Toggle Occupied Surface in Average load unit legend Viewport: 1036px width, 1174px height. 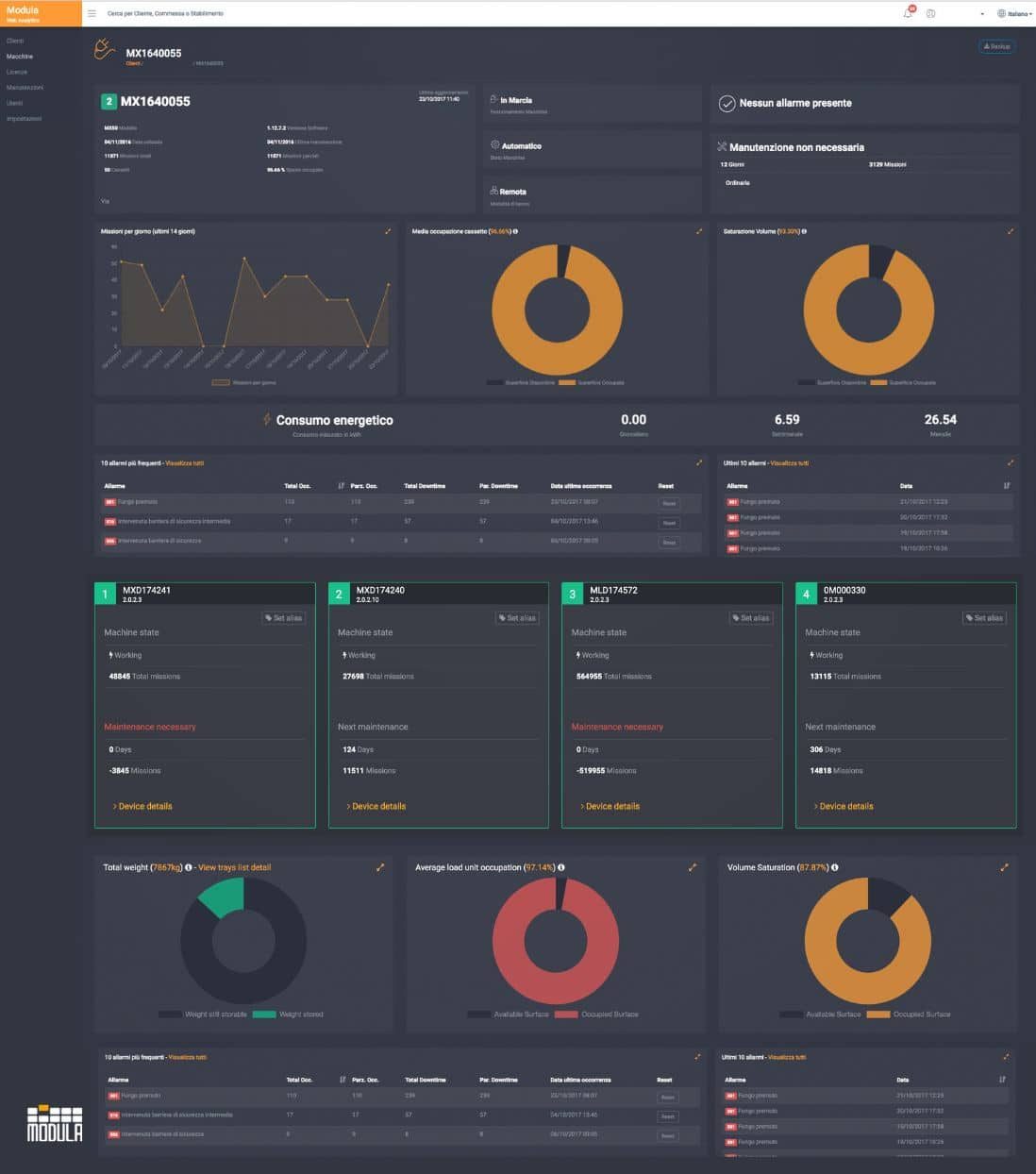[596, 1015]
